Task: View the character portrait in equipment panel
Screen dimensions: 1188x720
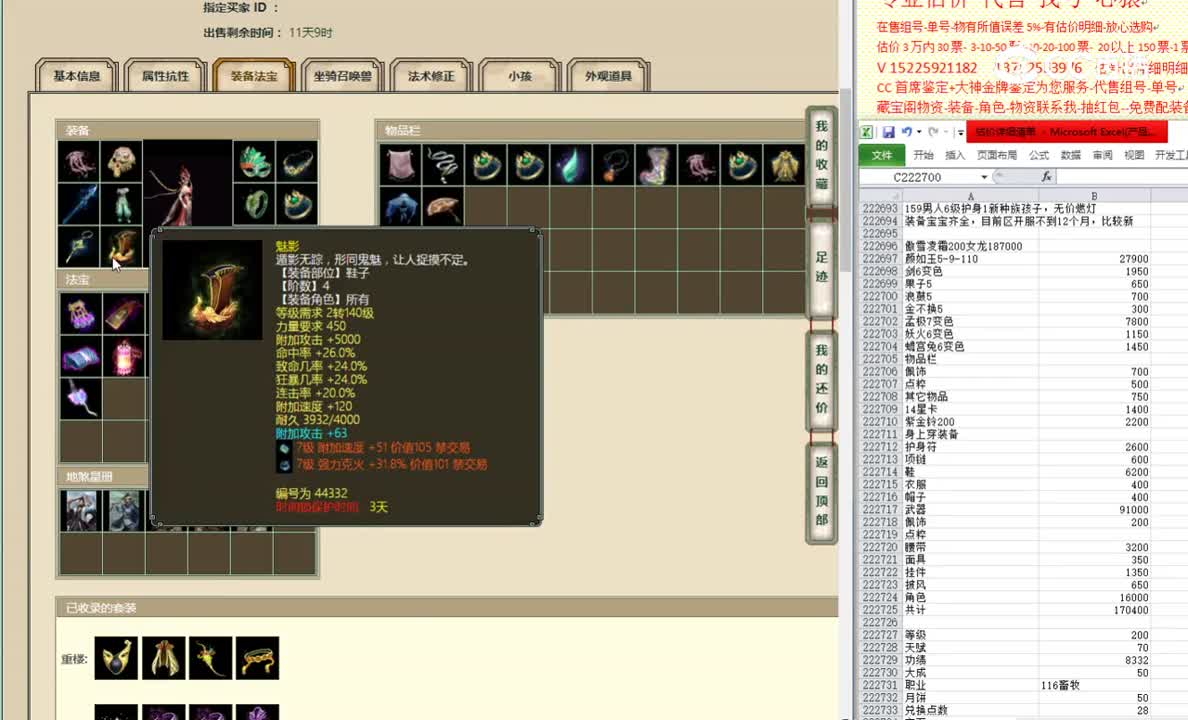Action: click(187, 184)
